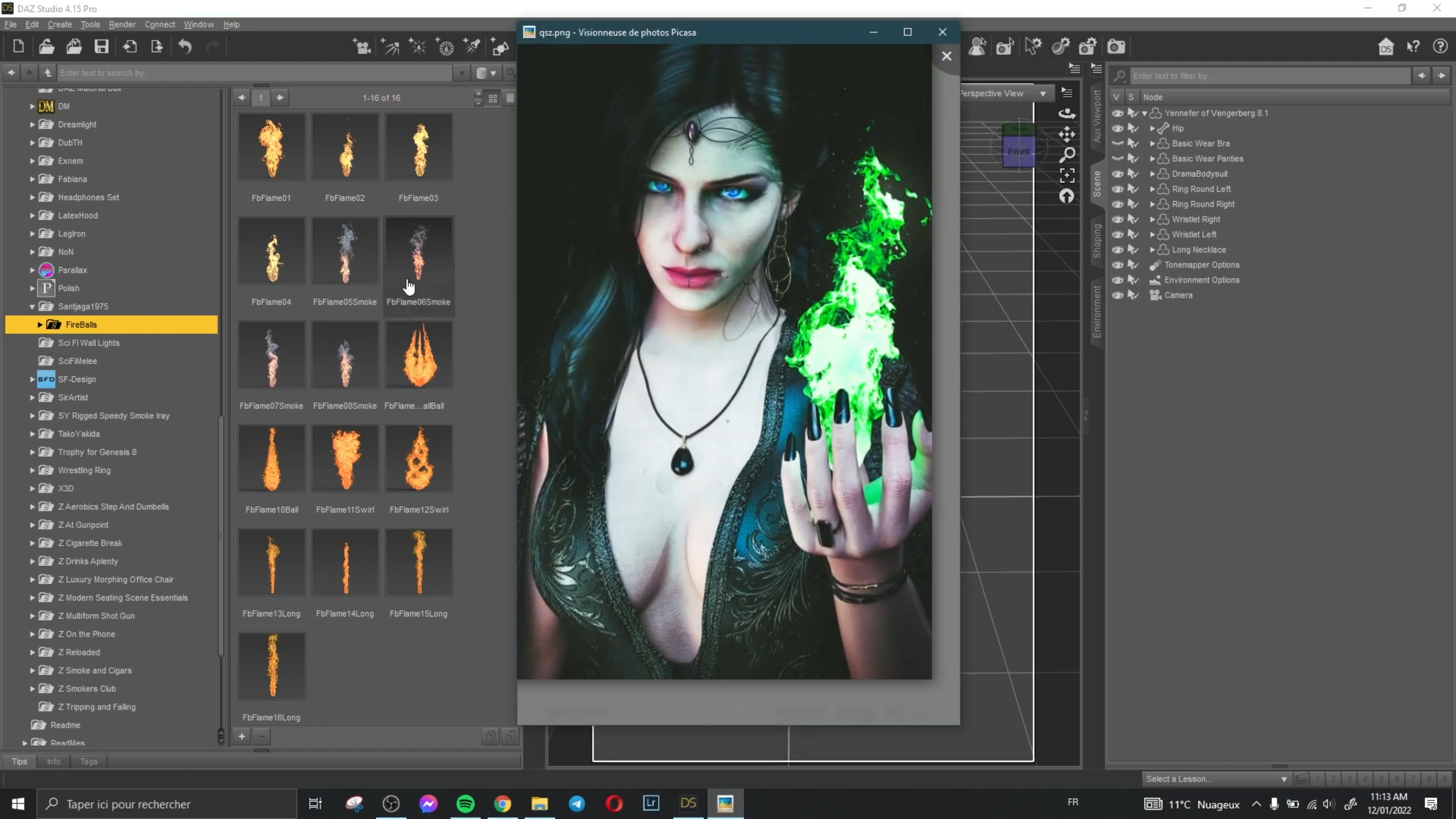Screen dimensions: 1456x819
Task: Toggle visibility of Yennefer of Vengerberg 8.1
Action: pos(1117,113)
